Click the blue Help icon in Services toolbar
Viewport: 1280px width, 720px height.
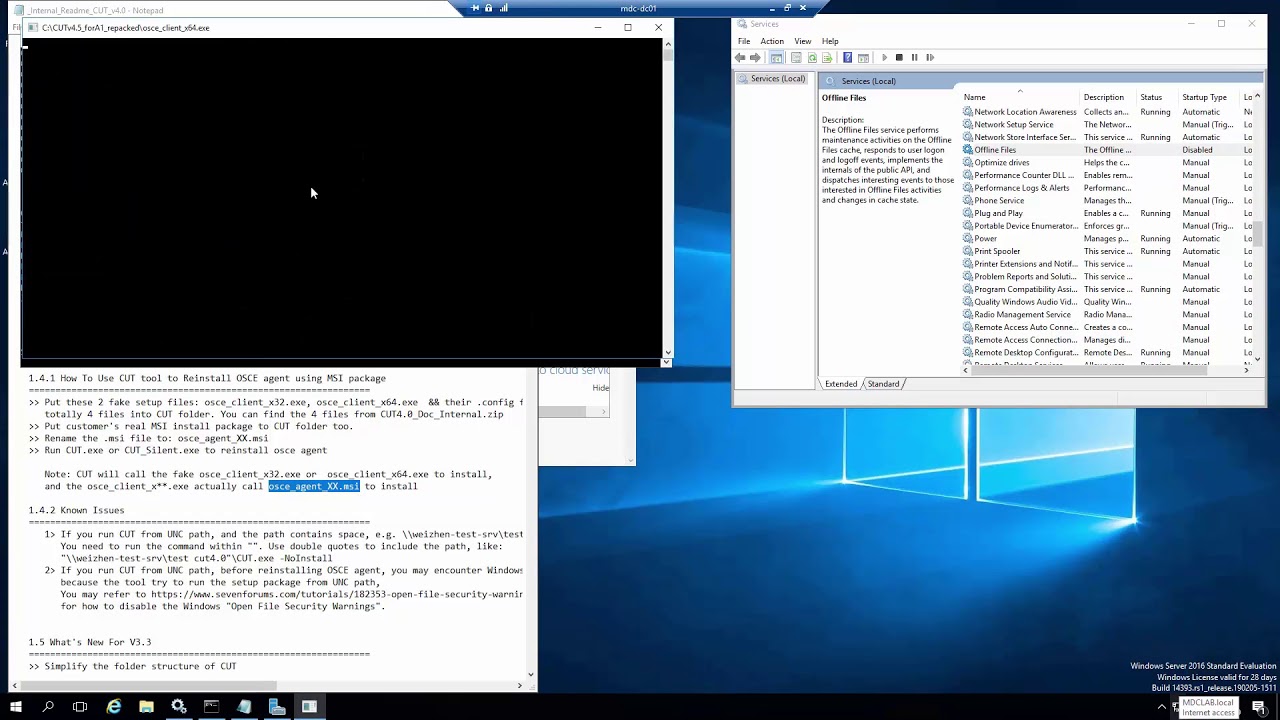point(848,57)
